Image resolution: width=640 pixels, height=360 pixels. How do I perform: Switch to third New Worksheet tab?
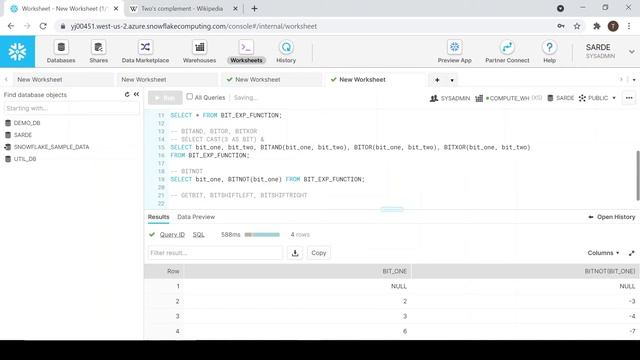[x=271, y=80]
